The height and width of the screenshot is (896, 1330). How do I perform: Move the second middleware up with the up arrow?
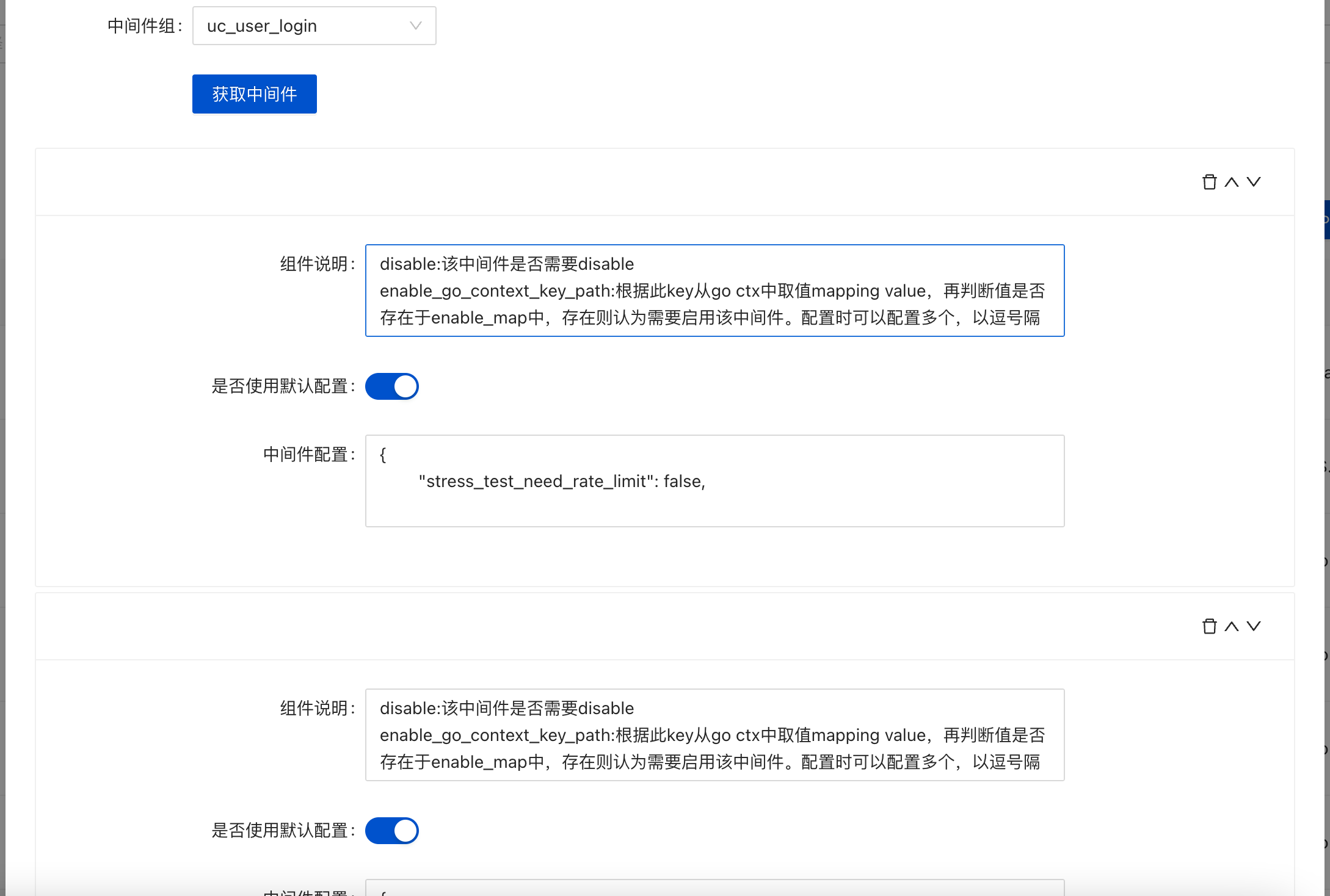click(x=1231, y=626)
